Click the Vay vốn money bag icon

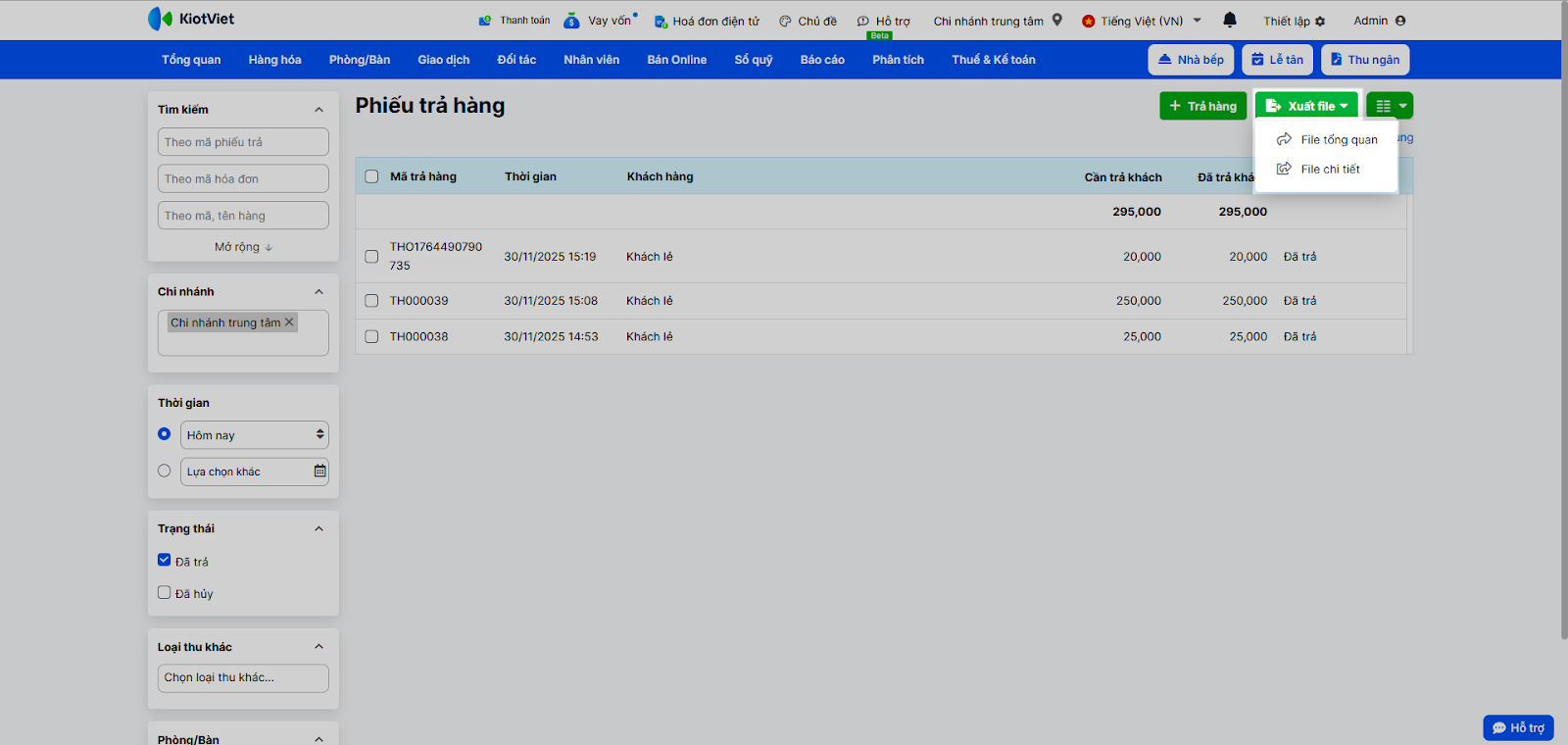click(571, 21)
